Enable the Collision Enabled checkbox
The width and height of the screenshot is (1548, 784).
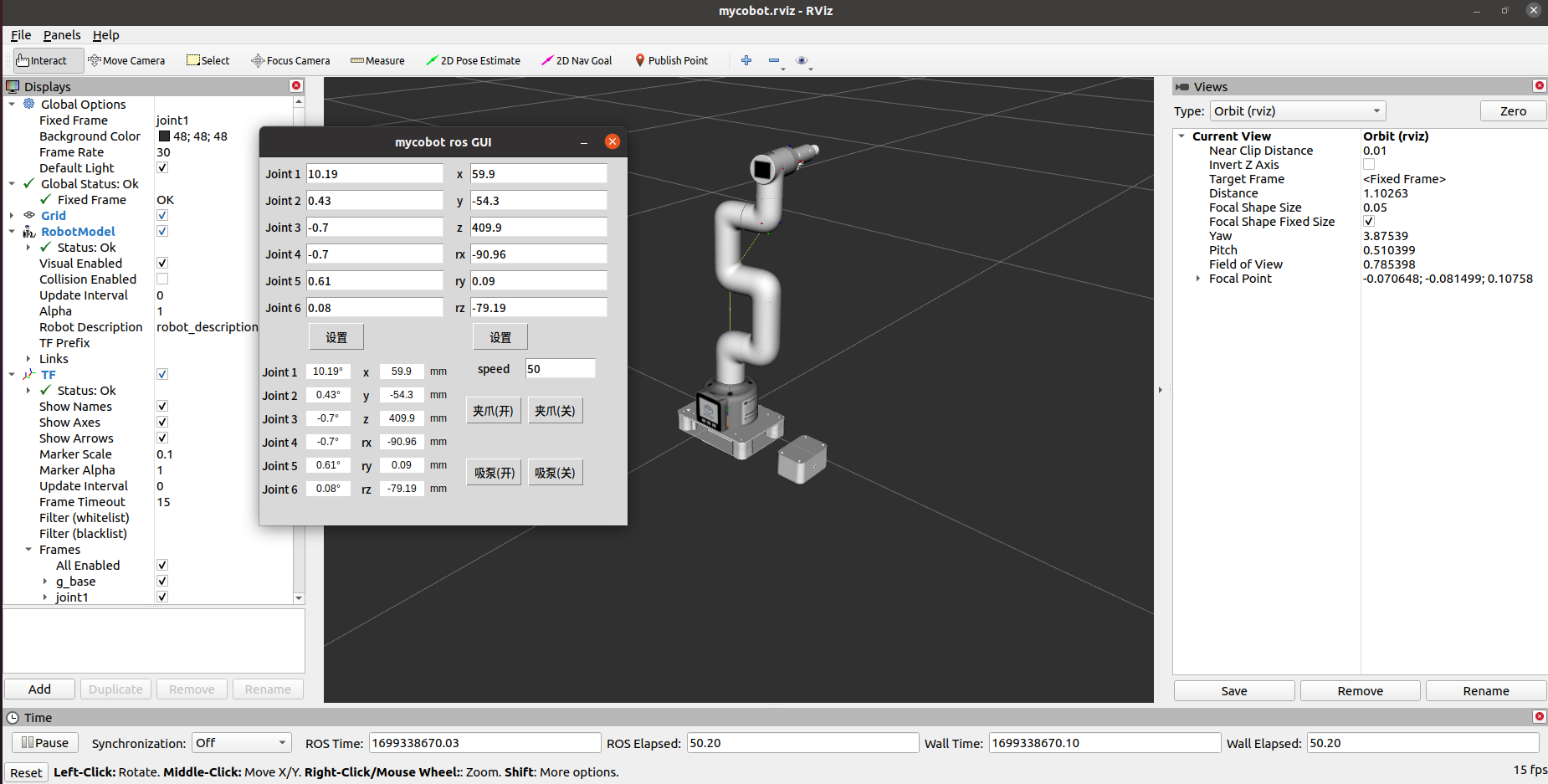162,279
